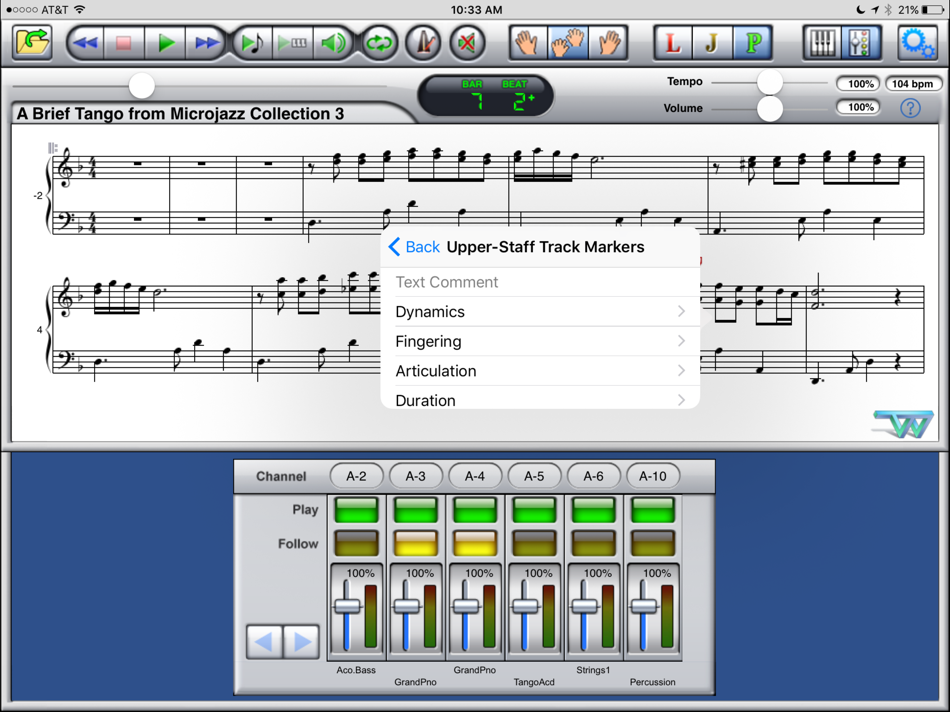
Task: Toggle Play for GrandPno channel A-4
Action: pos(475,510)
